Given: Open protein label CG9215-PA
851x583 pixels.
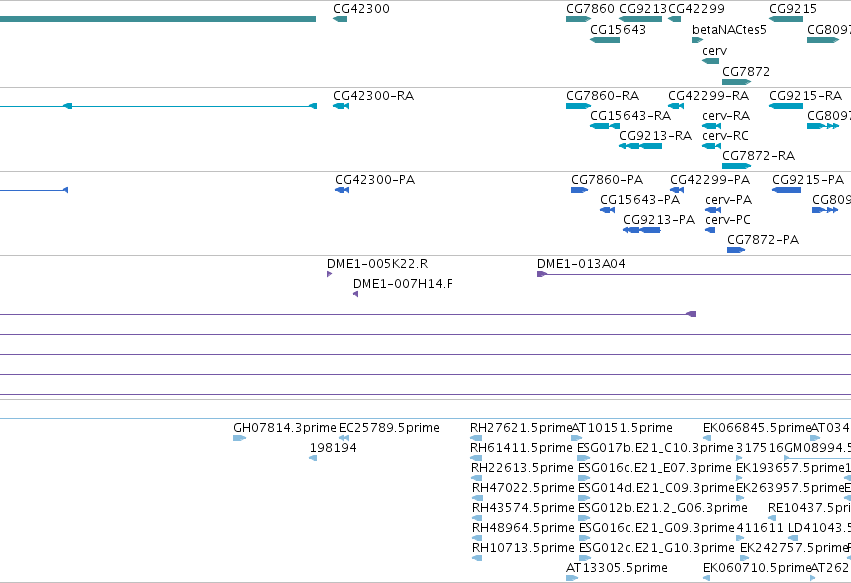Looking at the screenshot, I should tap(808, 180).
